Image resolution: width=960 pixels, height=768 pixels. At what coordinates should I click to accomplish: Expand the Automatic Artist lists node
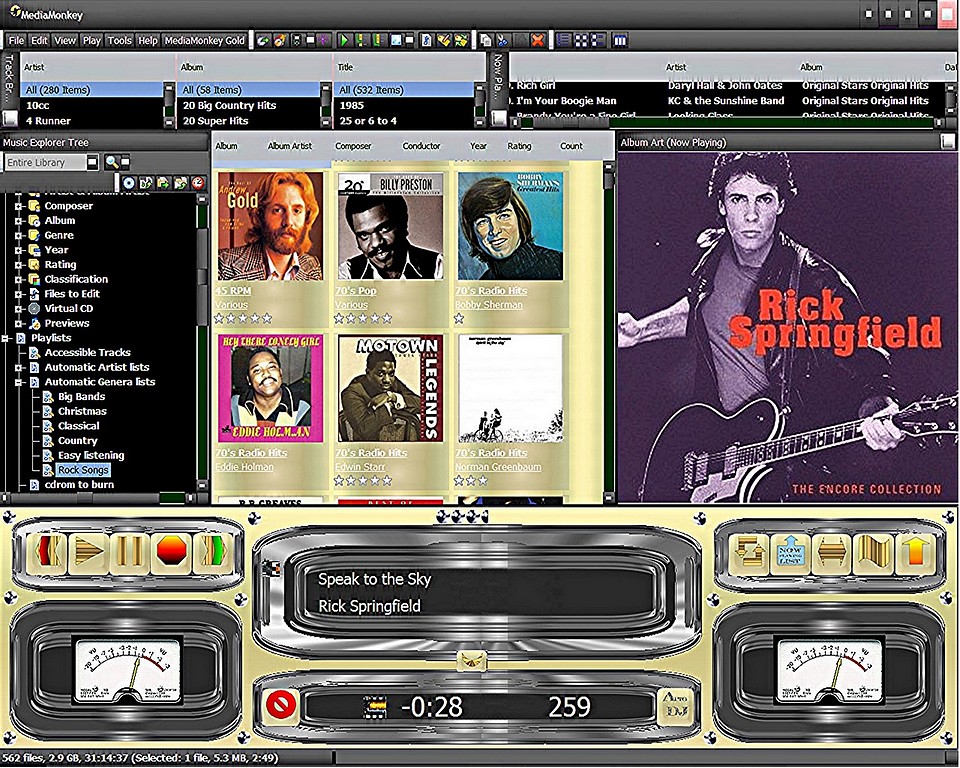pyautogui.click(x=19, y=367)
